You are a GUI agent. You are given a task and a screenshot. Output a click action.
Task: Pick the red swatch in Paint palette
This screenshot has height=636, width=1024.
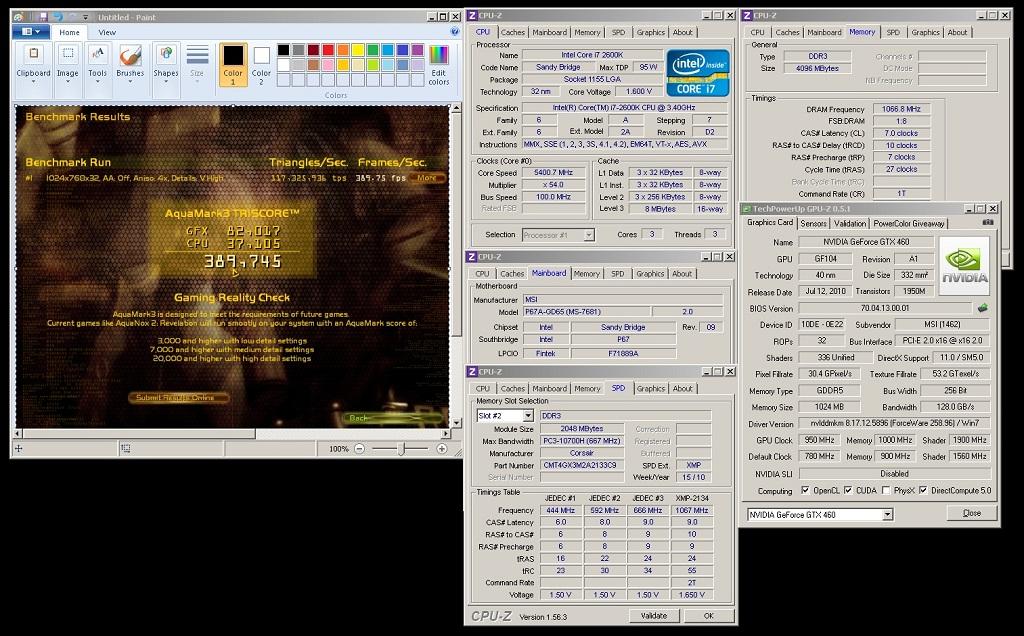tap(328, 50)
